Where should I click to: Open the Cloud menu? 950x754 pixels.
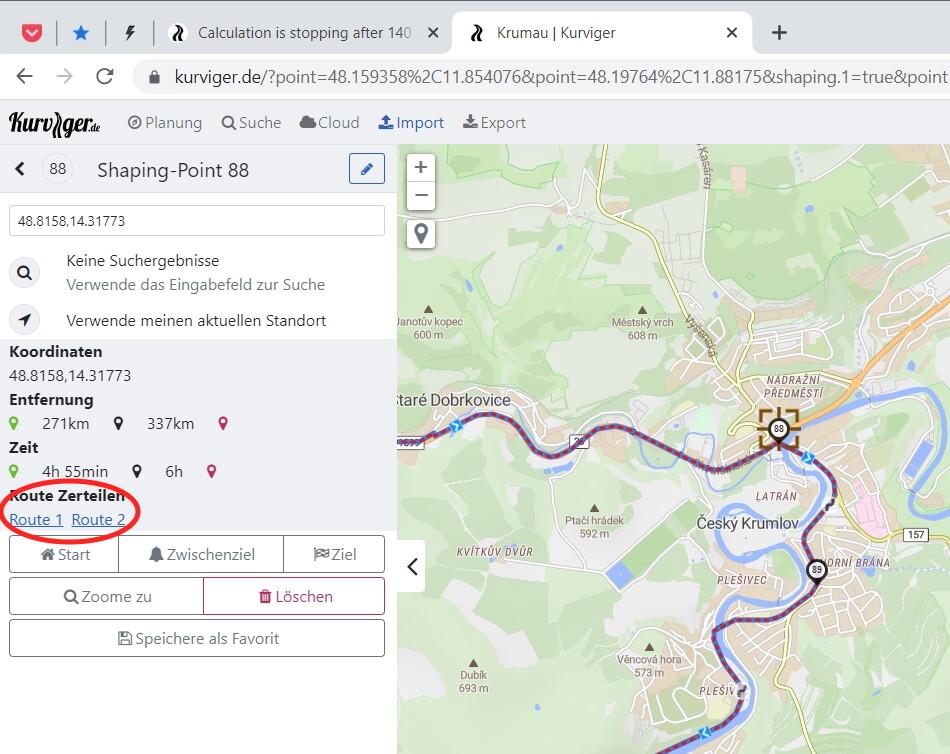click(x=329, y=123)
